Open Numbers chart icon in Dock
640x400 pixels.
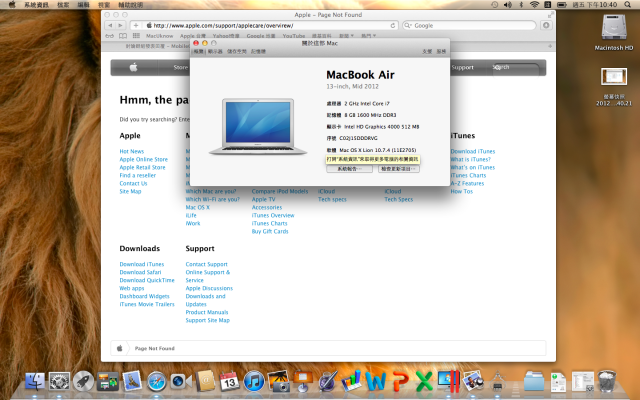(x=351, y=382)
